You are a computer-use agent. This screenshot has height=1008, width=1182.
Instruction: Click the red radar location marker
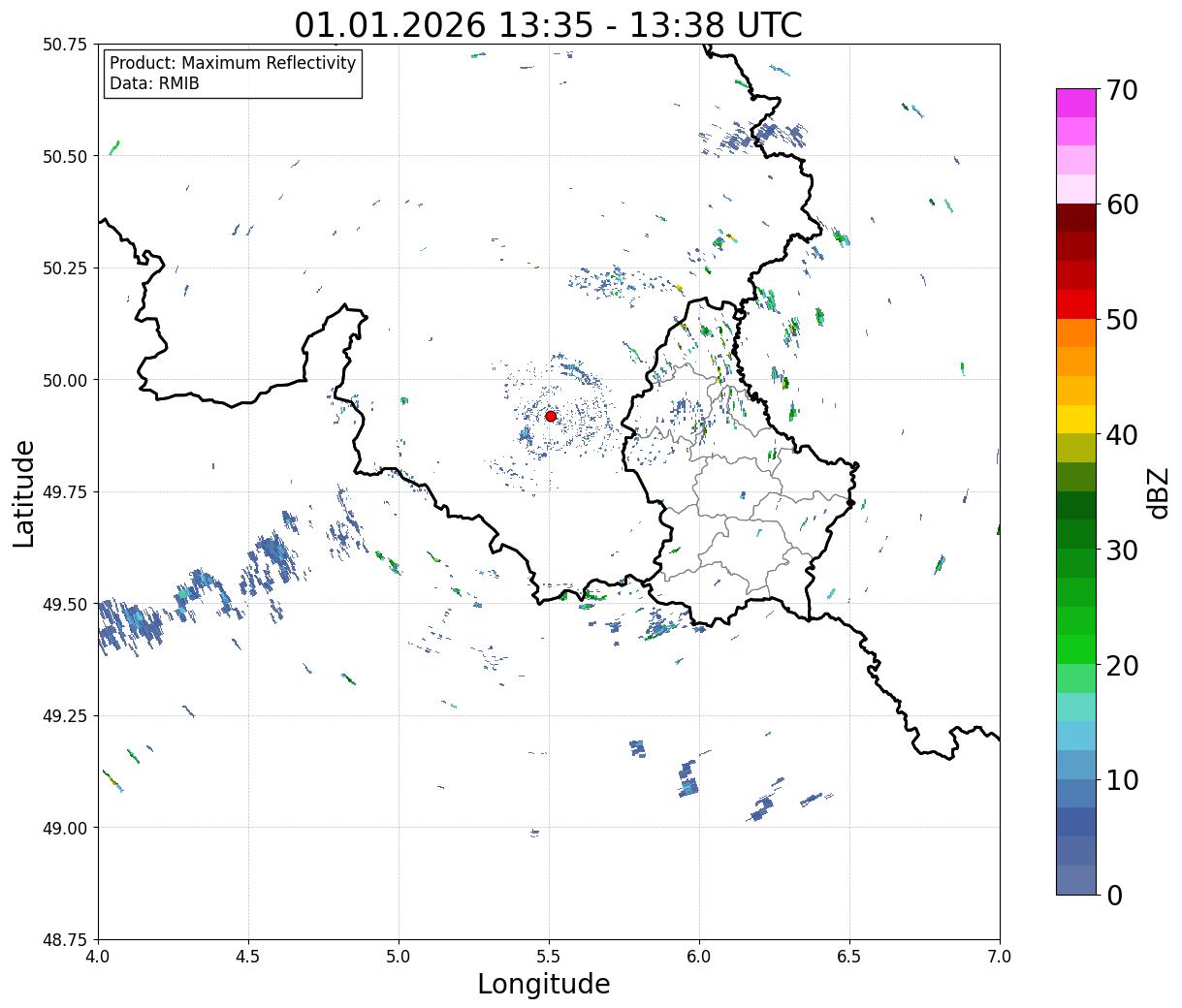(551, 416)
